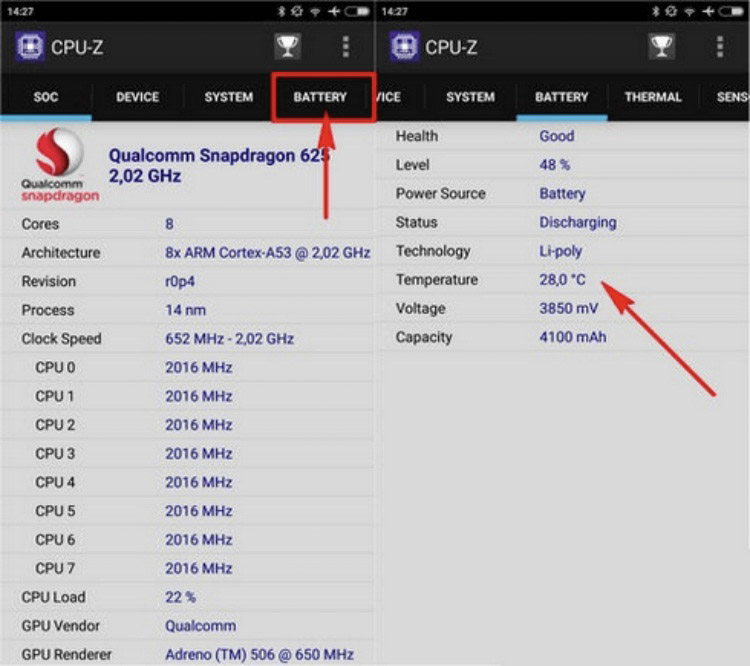Image resolution: width=750 pixels, height=666 pixels.
Task: Open overflow menu dots in left screen
Action: (x=346, y=47)
